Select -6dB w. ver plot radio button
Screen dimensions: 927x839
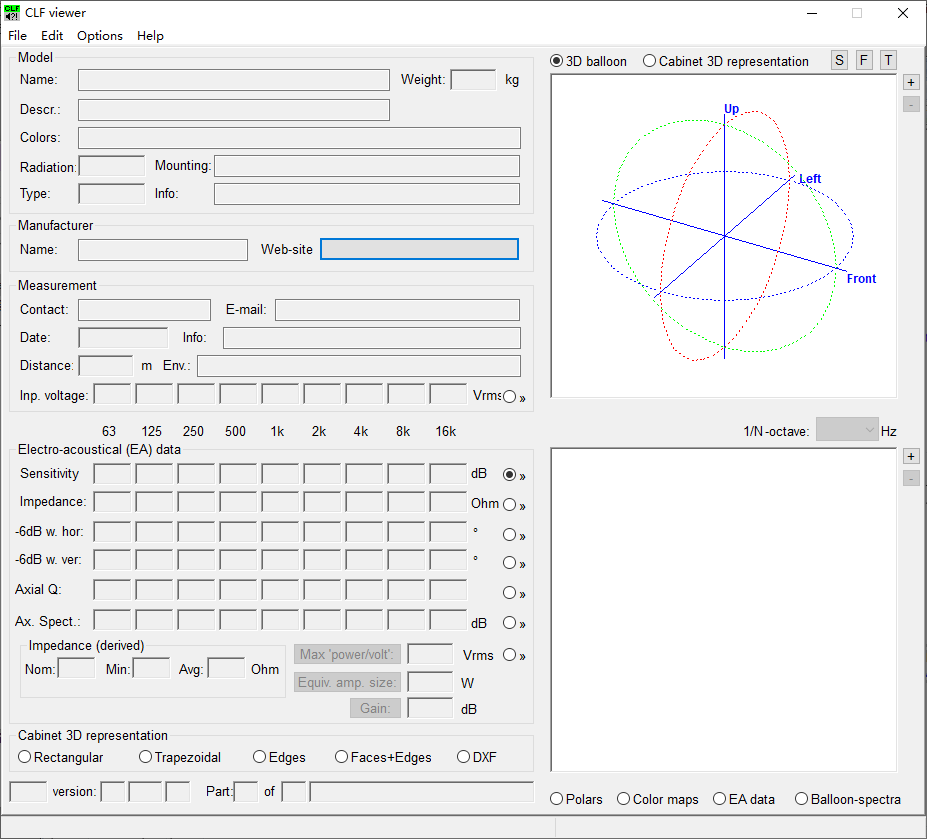[510, 563]
